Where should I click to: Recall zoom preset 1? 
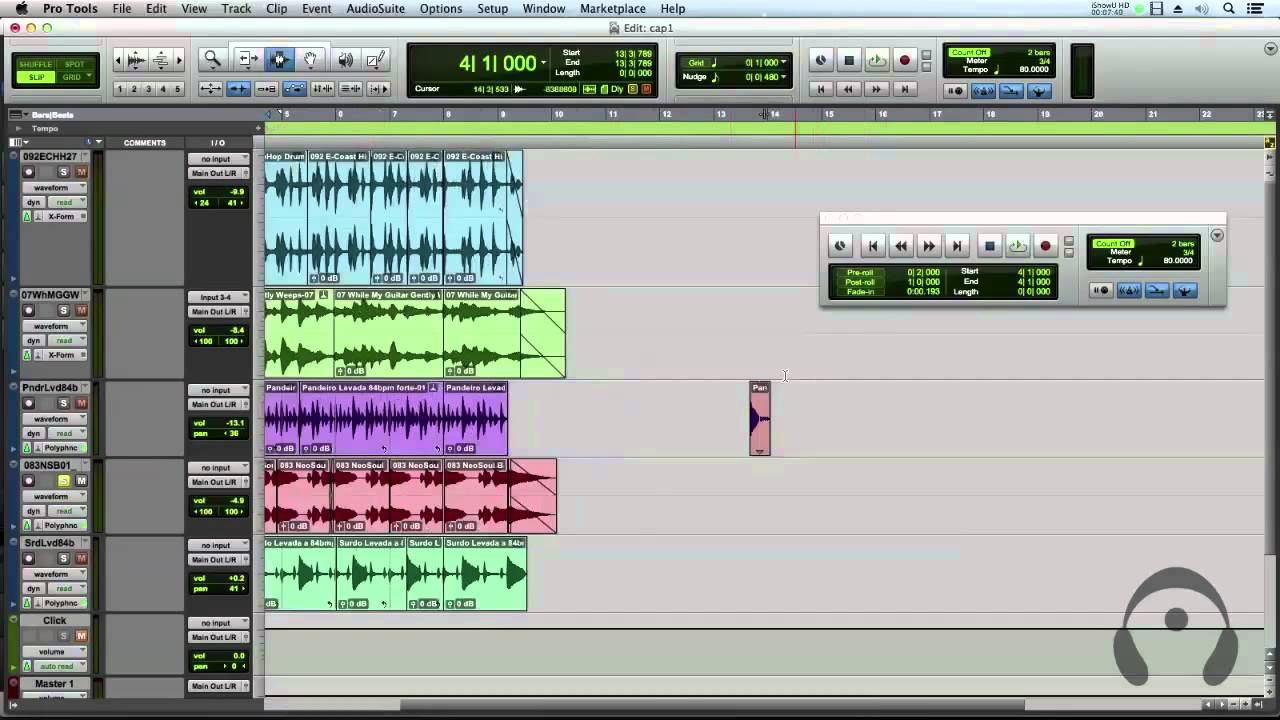click(x=120, y=89)
